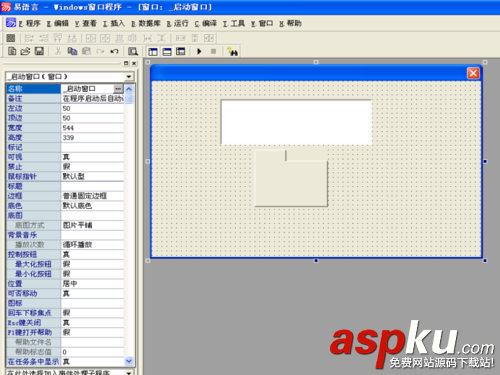The width and height of the screenshot is (500, 375).
Task: Click the 宽度 value 544
Action: 92,128
